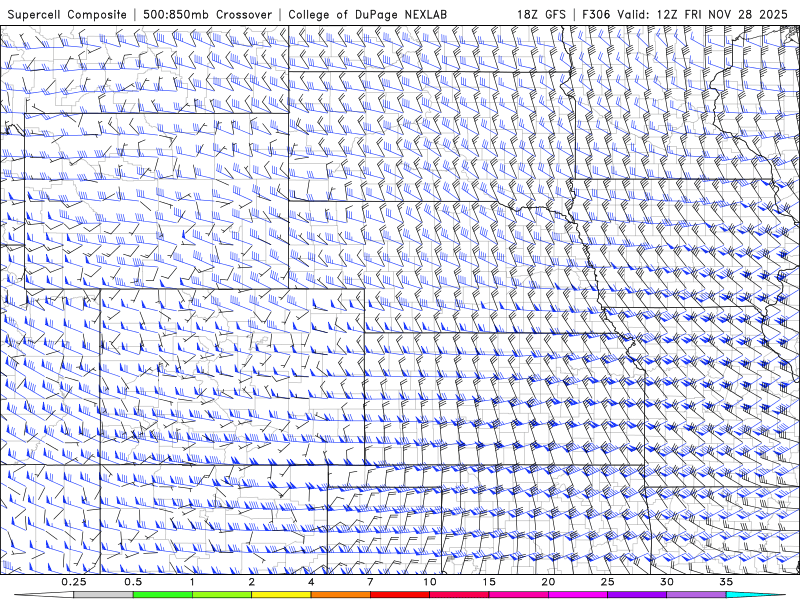Click the gray 0.25–0.5 legend color segment
800x600 pixels.
pyautogui.click(x=103, y=595)
